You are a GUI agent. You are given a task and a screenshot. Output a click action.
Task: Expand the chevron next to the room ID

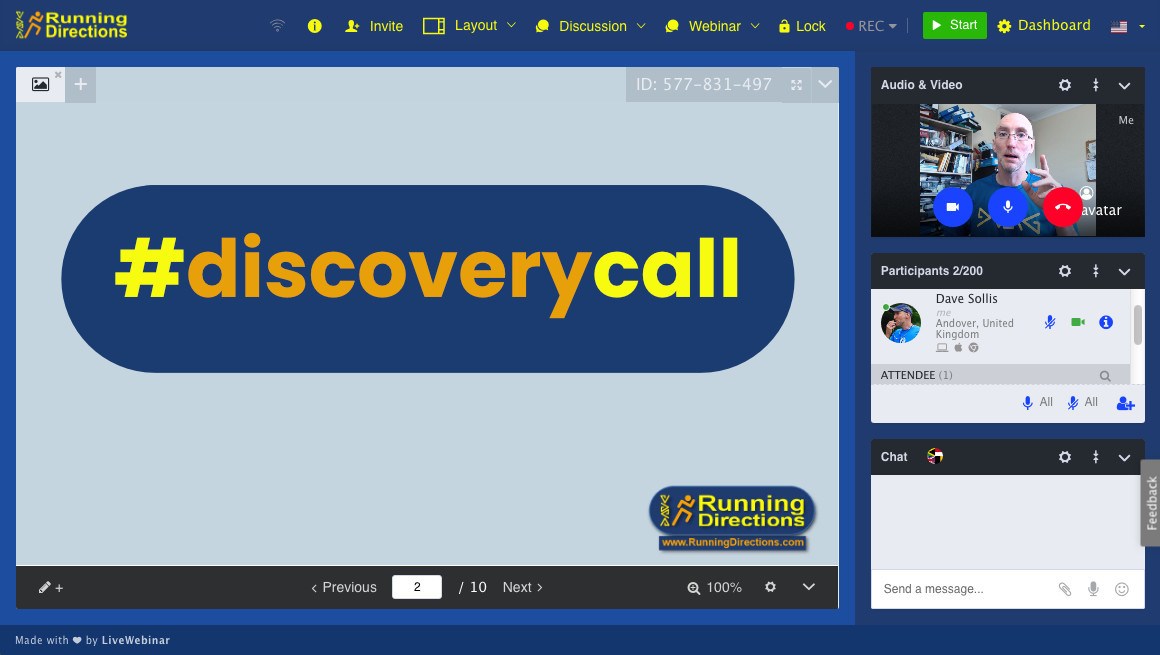(x=825, y=84)
